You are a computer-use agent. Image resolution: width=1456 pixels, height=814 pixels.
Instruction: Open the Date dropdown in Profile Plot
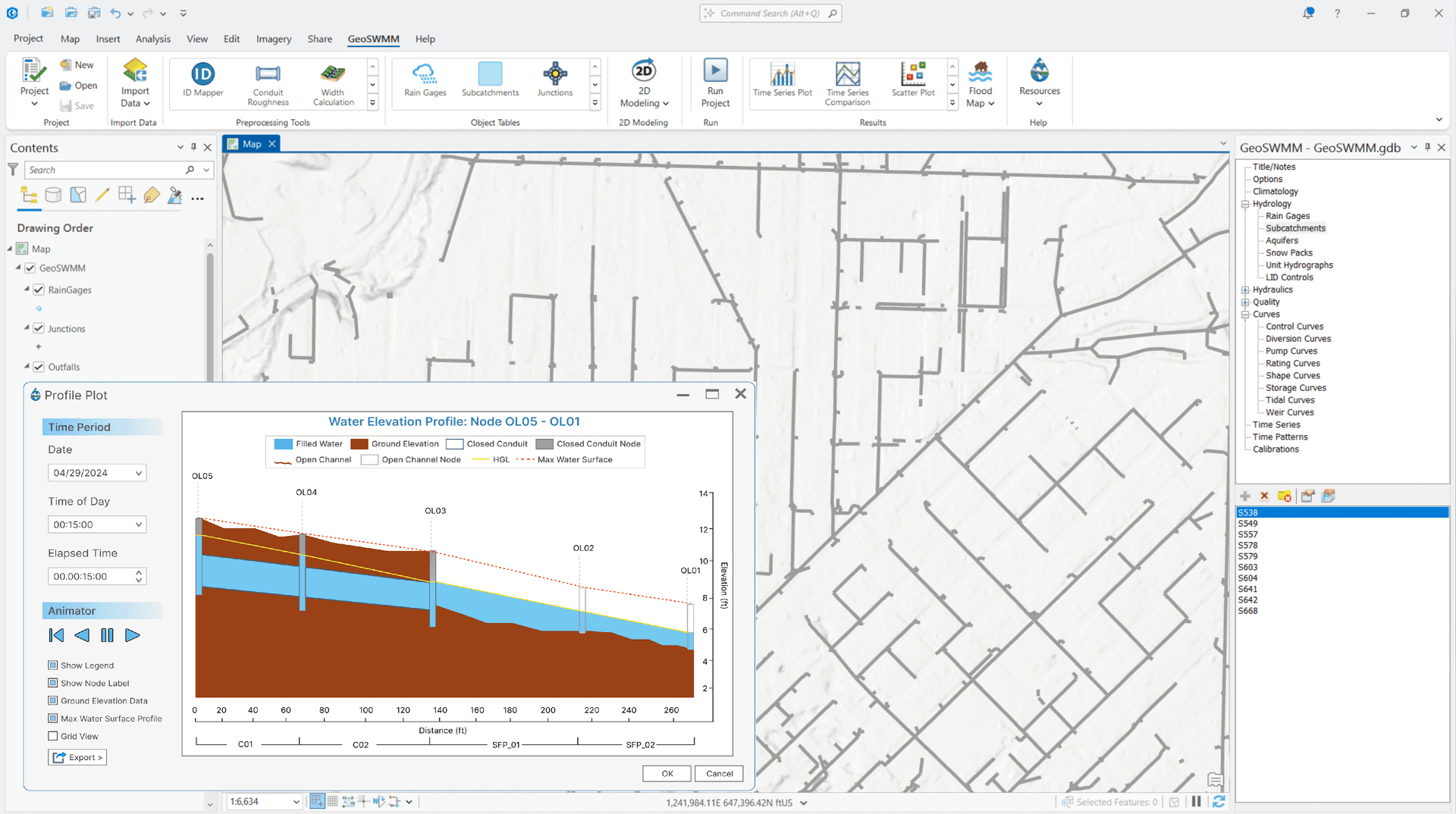[139, 472]
